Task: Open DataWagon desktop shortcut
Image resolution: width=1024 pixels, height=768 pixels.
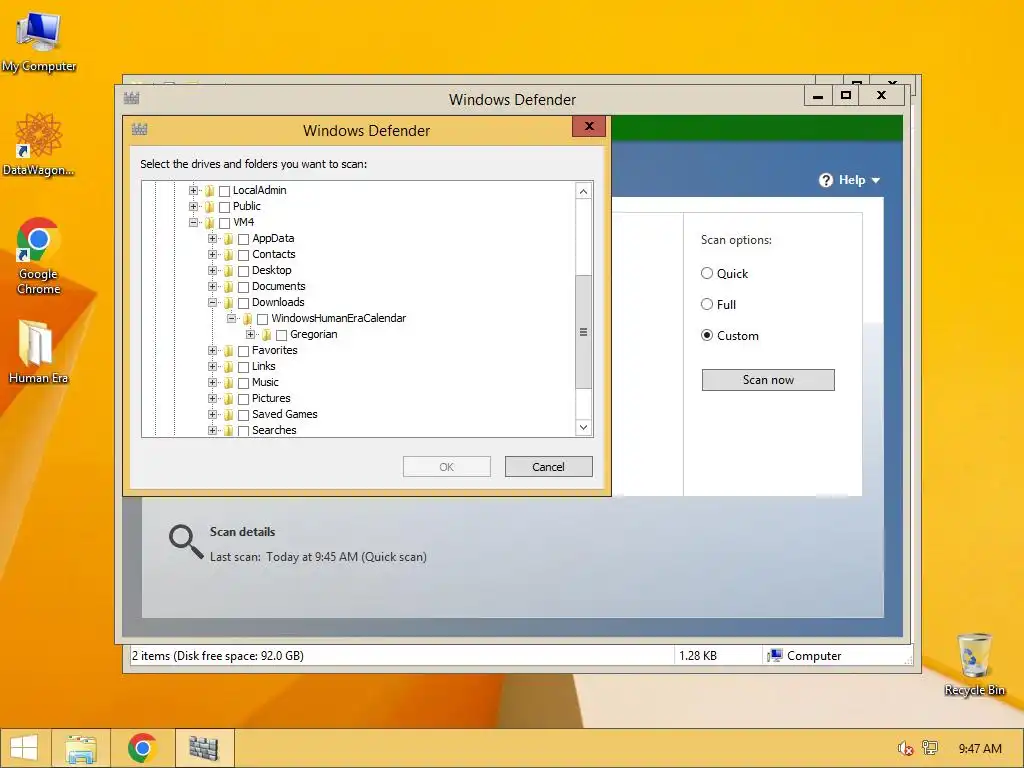Action: pyautogui.click(x=39, y=144)
